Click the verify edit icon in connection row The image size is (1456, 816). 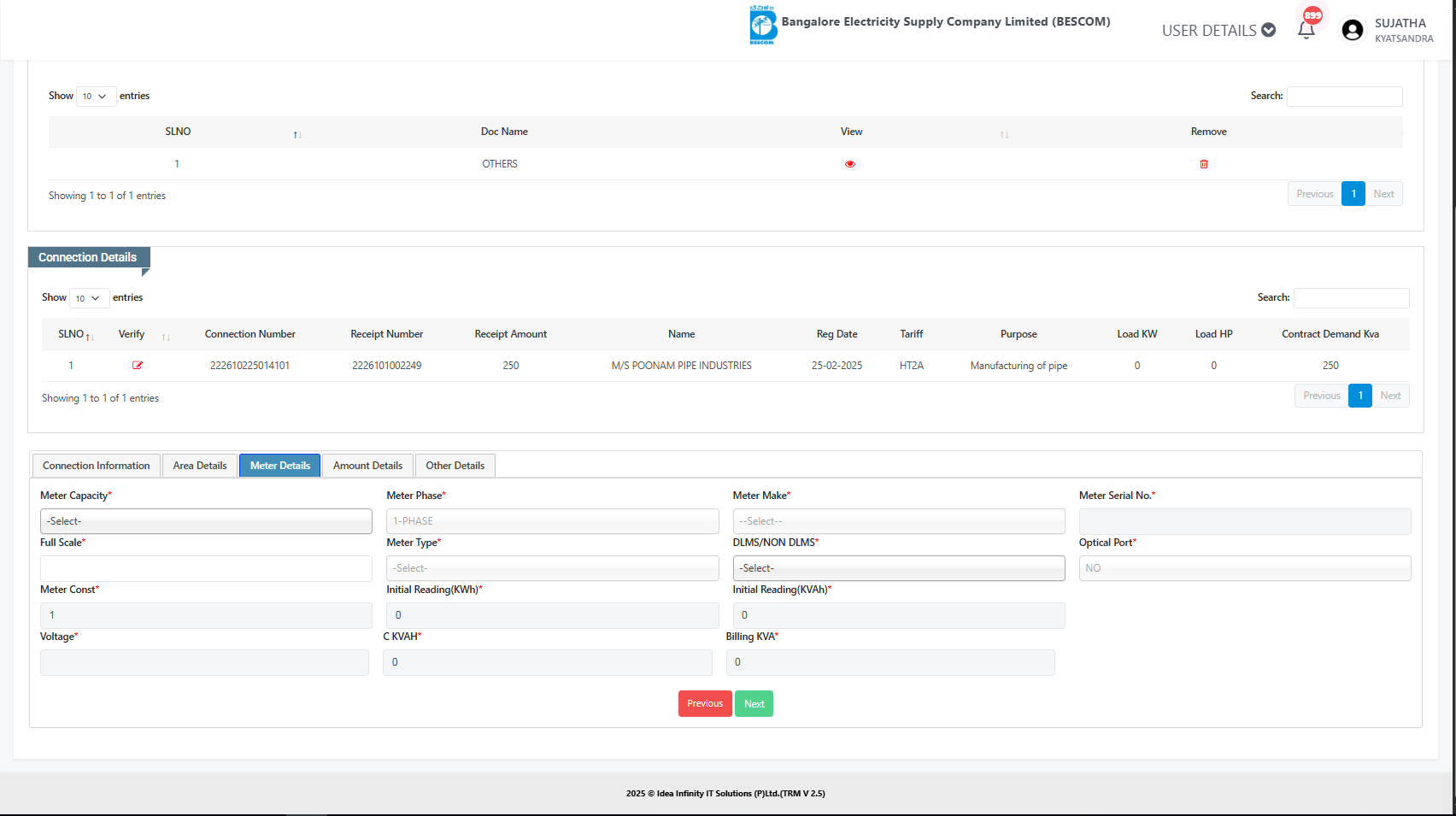click(x=138, y=366)
